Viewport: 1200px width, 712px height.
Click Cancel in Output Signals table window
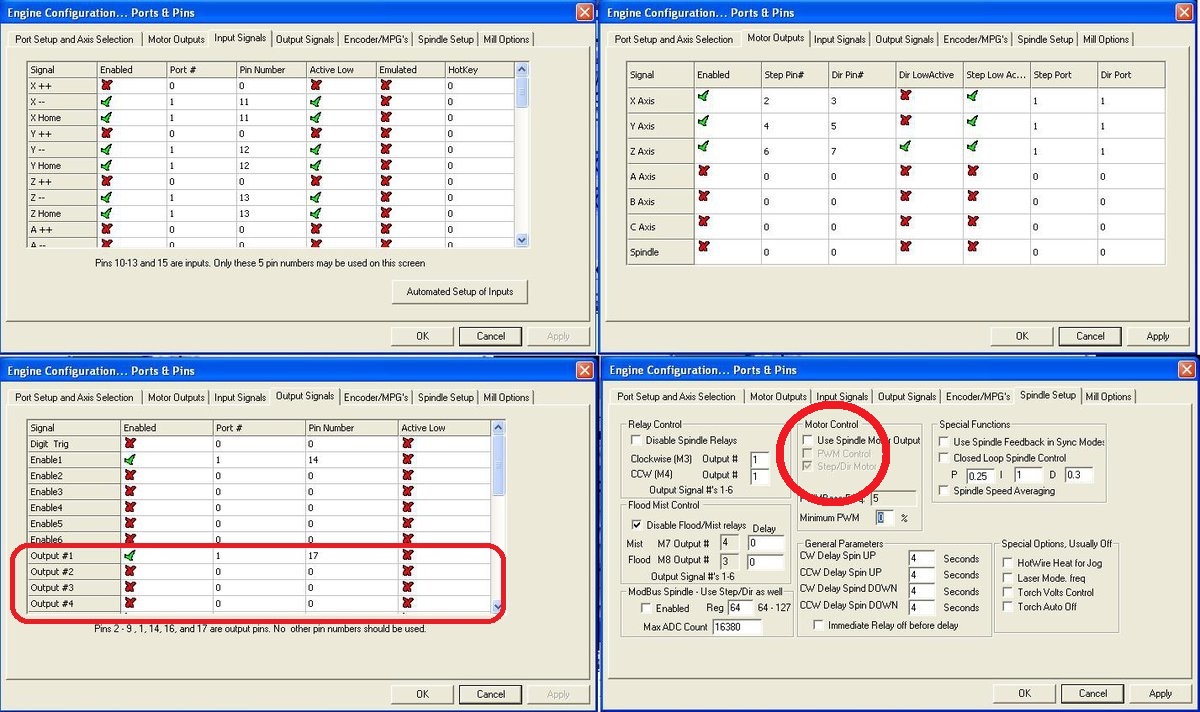pos(490,694)
